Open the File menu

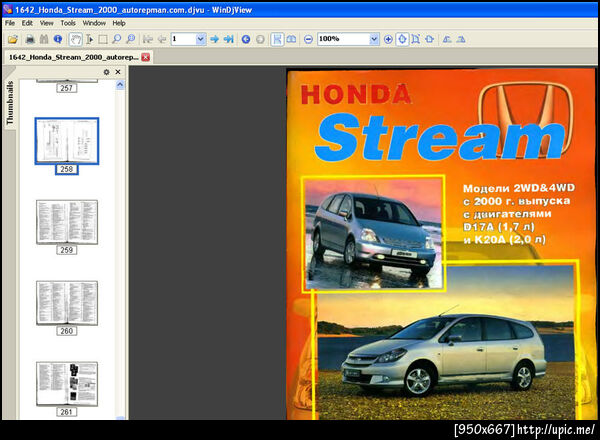(10, 23)
